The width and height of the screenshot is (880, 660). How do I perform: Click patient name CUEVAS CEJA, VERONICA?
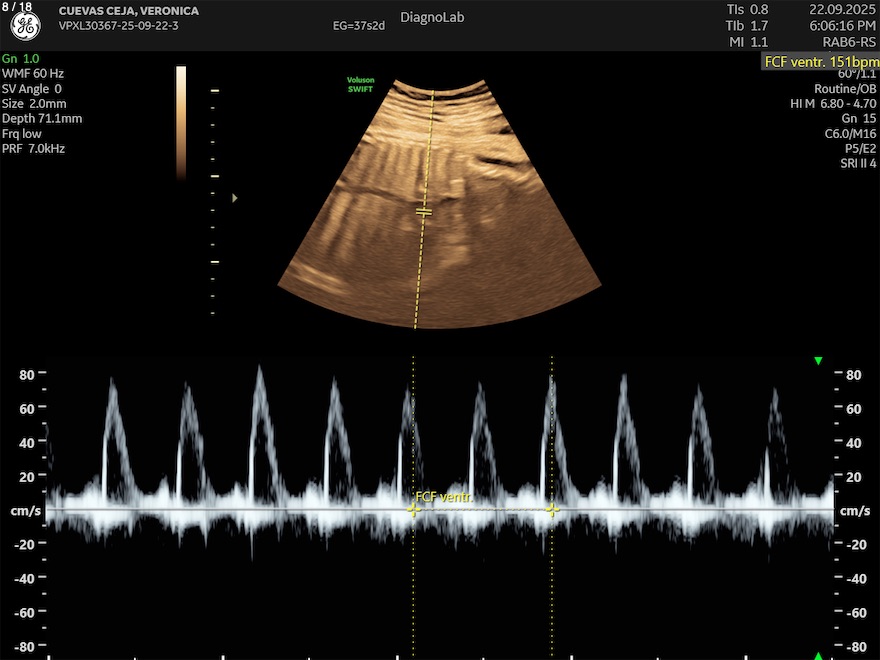[x=129, y=11]
